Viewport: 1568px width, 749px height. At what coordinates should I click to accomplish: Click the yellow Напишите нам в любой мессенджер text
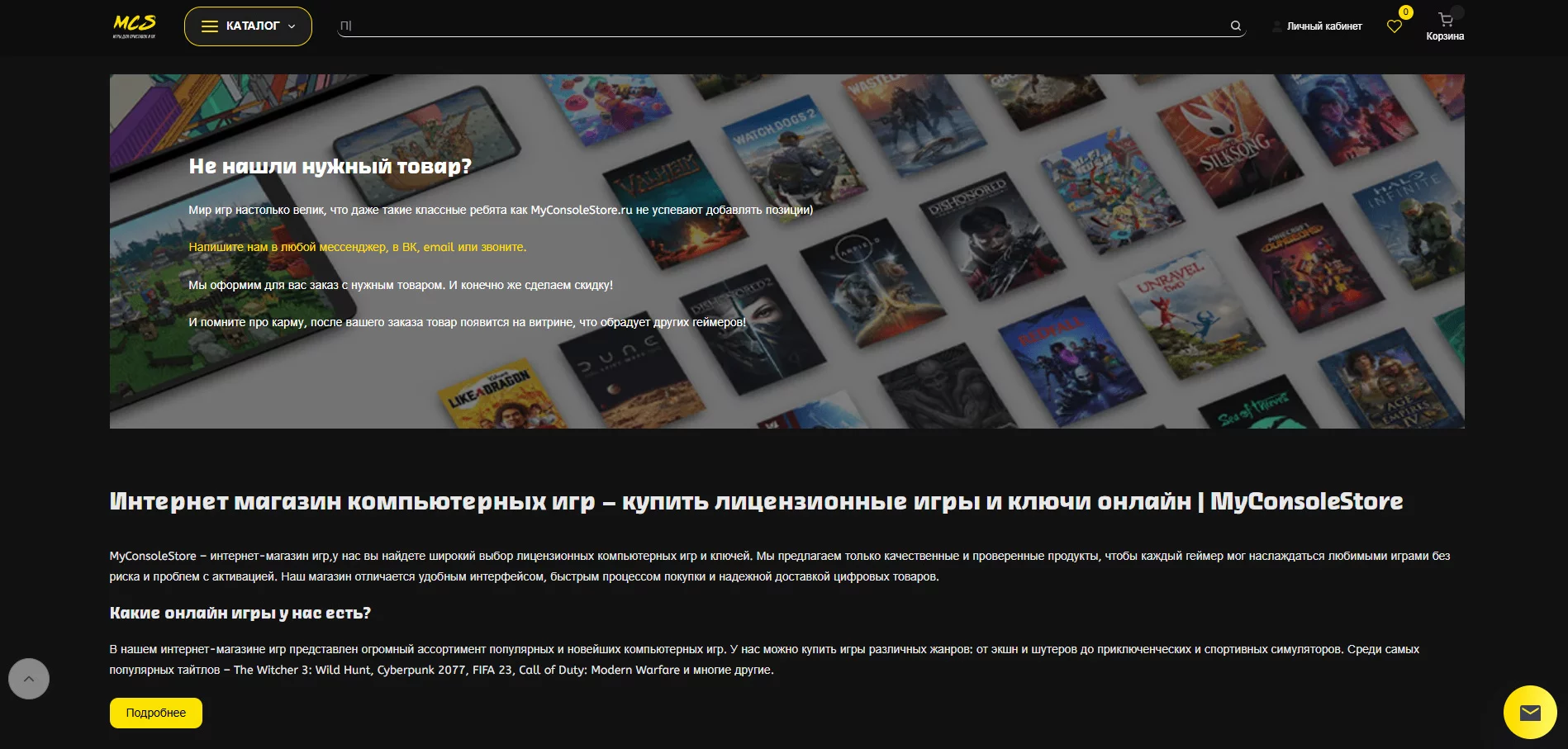pyautogui.click(x=358, y=247)
